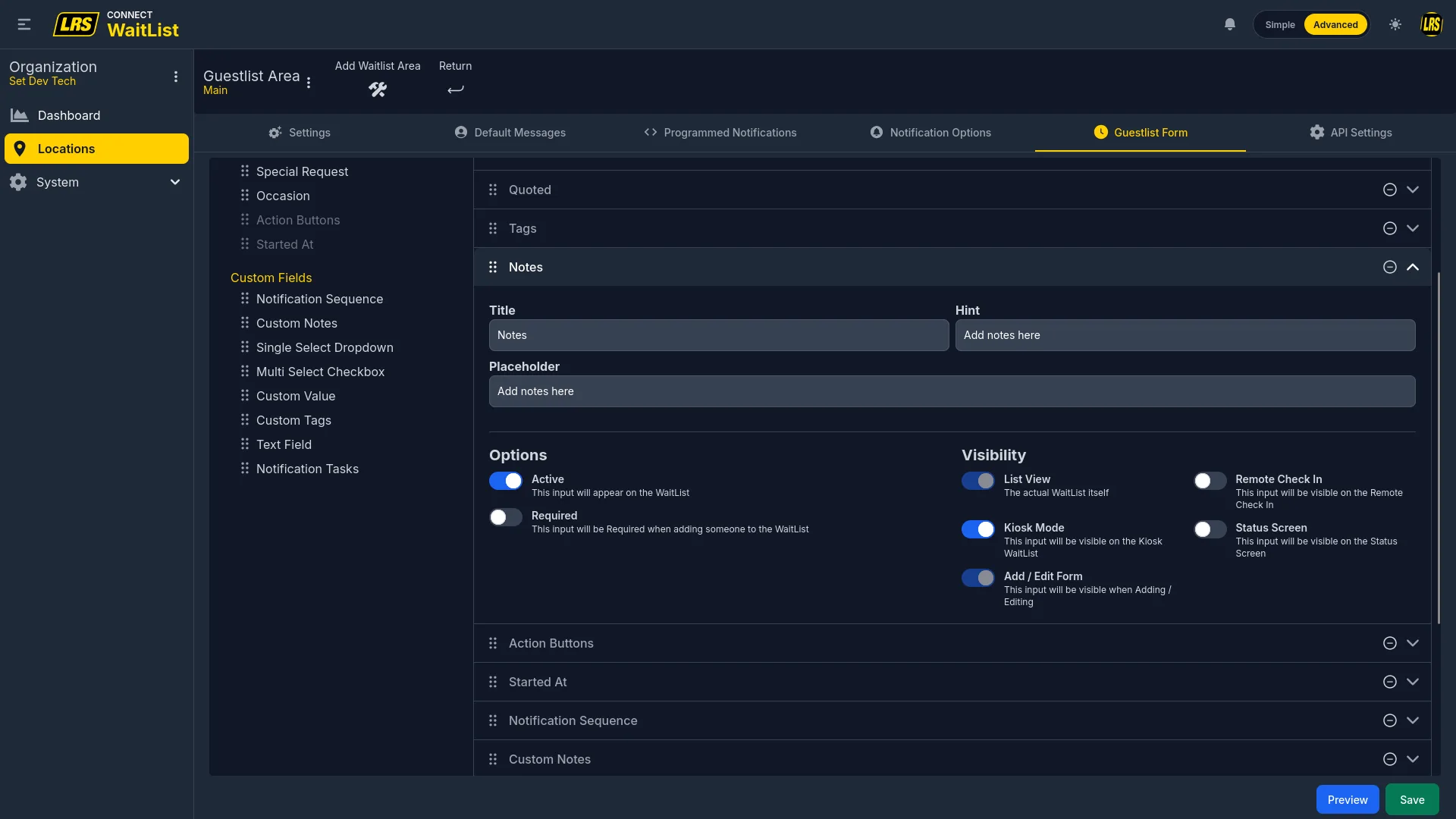Screen dimensions: 1456x819
Task: Open the LRS user profile avatar
Action: click(x=1431, y=24)
